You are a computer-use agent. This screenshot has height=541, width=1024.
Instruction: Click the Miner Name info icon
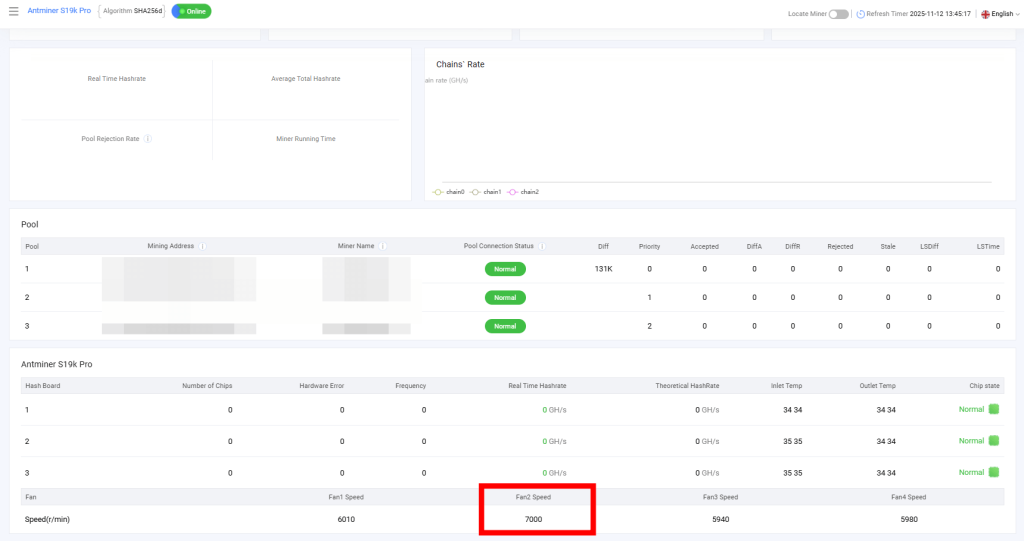tap(382, 246)
